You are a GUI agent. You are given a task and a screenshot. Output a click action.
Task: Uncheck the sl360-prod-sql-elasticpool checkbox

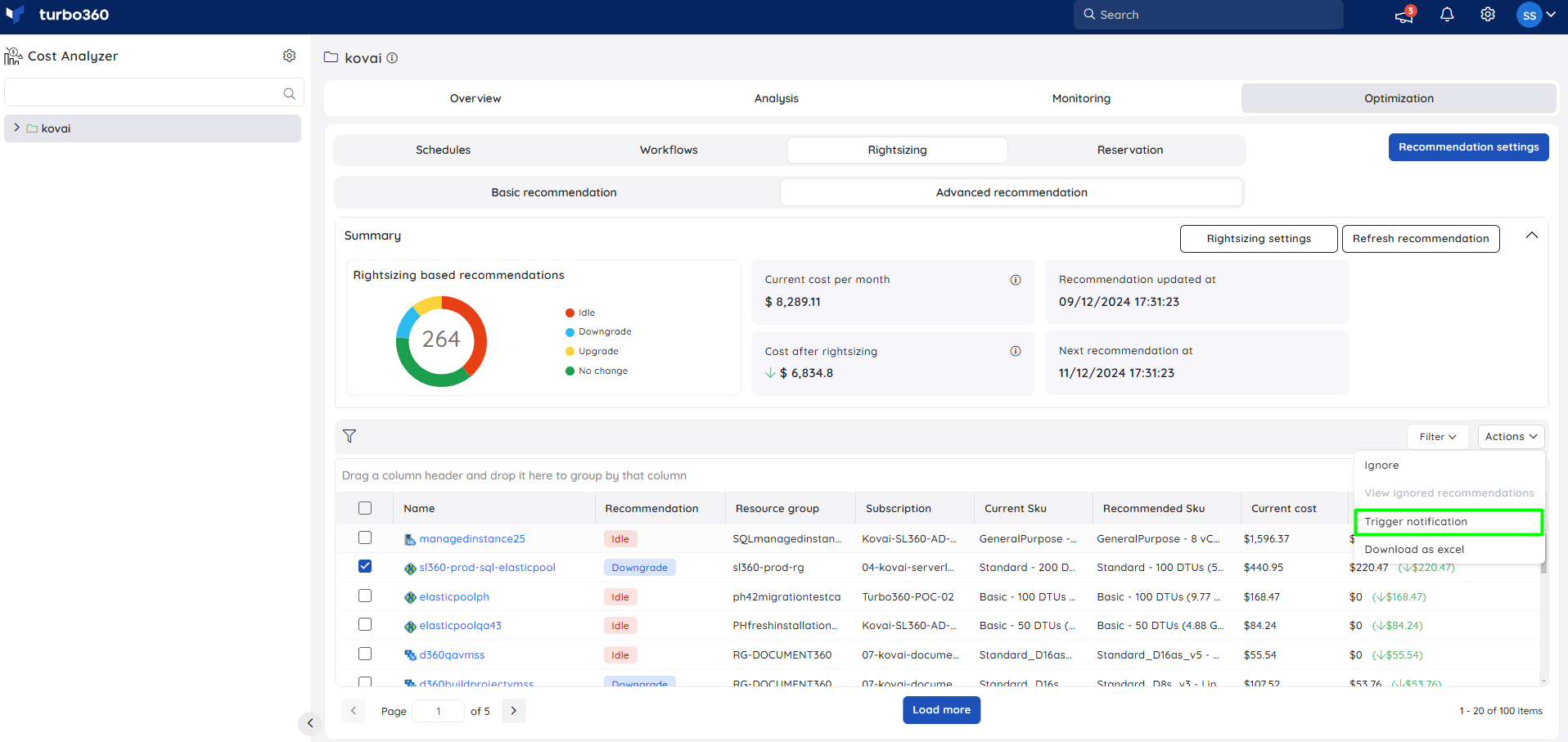(x=365, y=566)
